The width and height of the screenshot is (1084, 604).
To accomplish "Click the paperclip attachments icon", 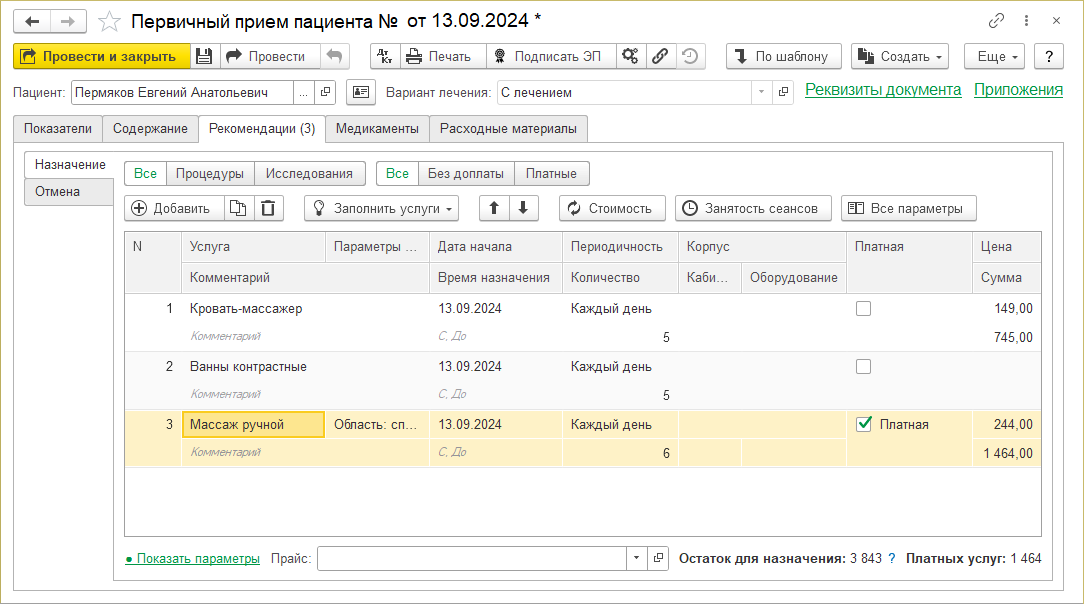I will [x=660, y=56].
